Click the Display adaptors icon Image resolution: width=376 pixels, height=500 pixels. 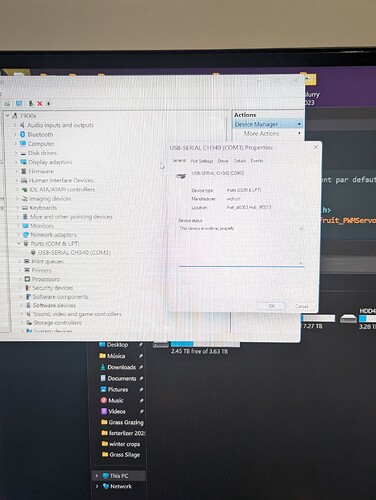pos(23,162)
